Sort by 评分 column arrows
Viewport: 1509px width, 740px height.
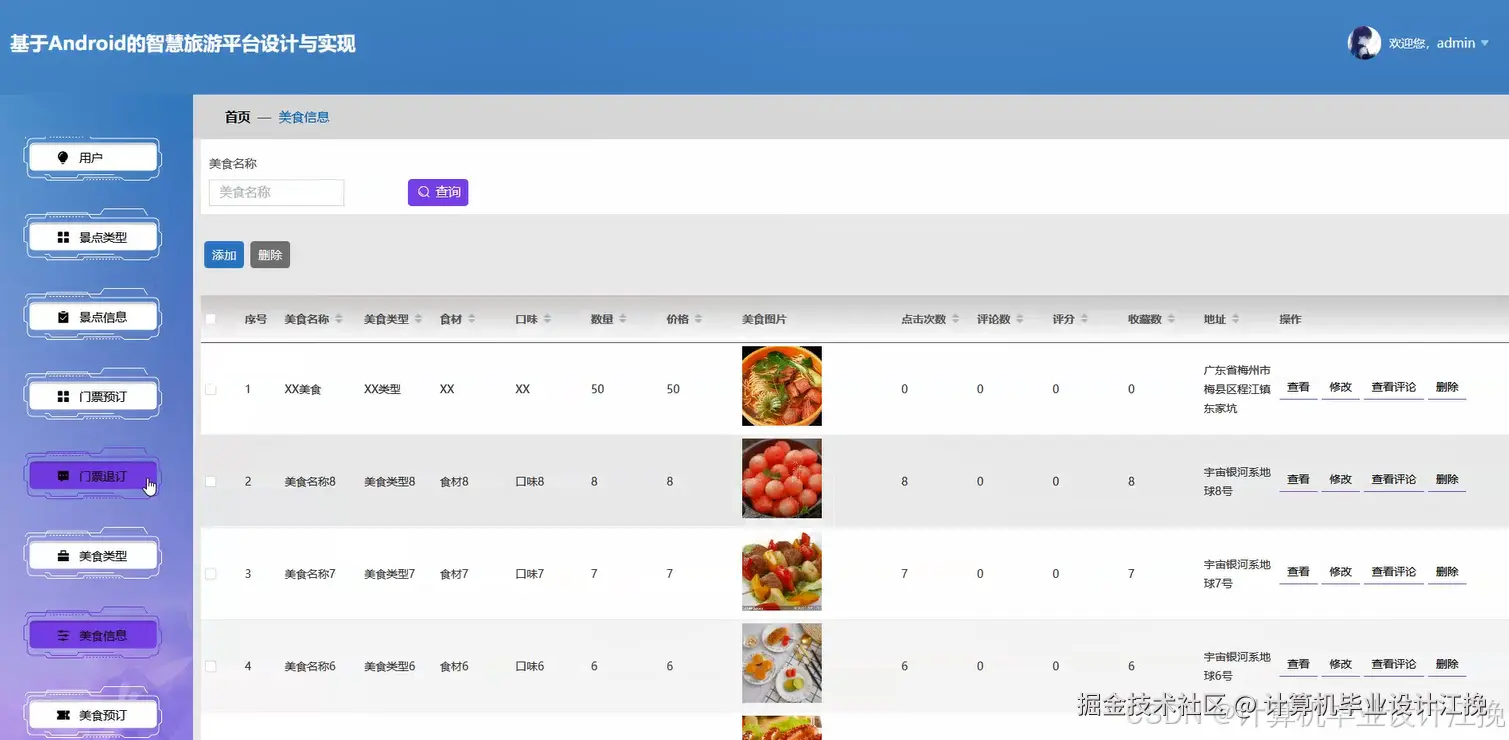1083,319
